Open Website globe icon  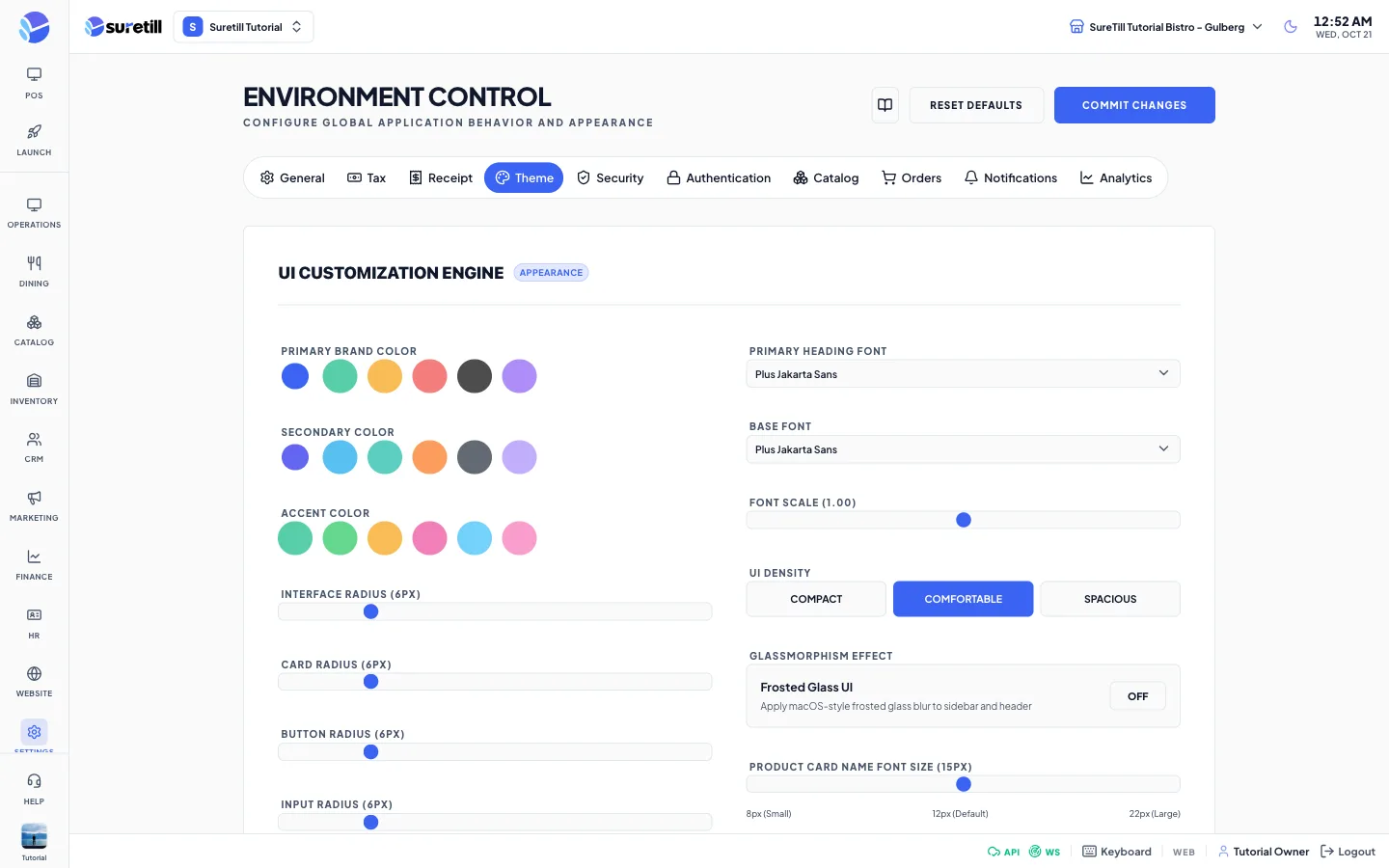pos(34,673)
